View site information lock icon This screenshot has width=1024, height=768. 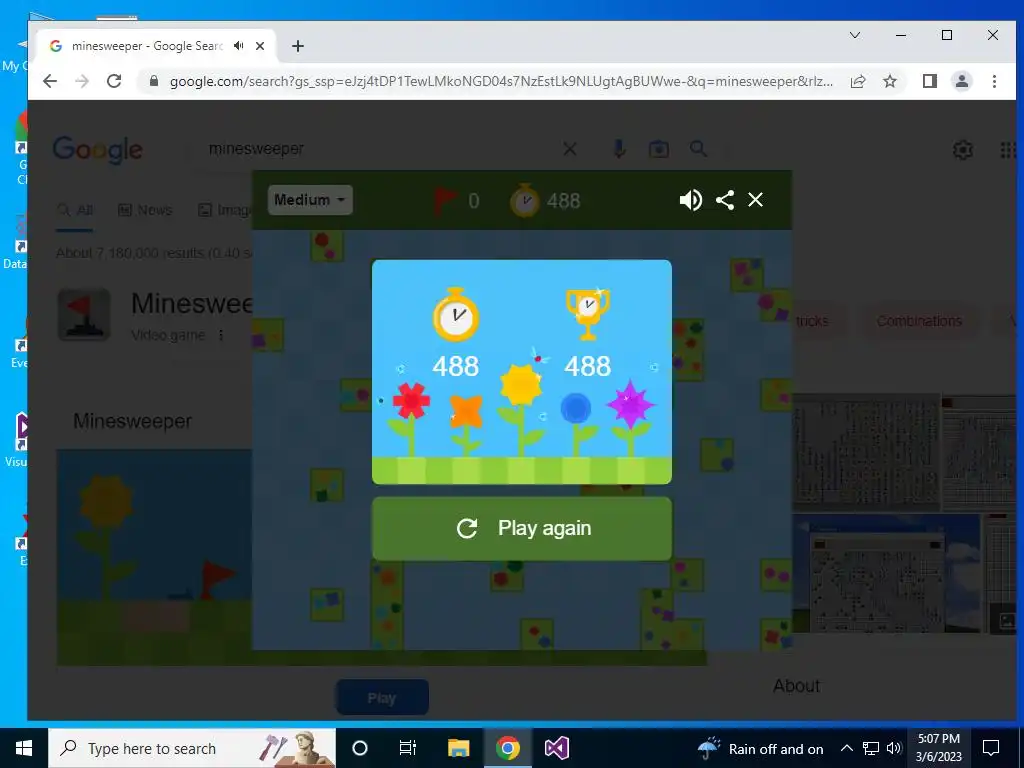pos(154,81)
